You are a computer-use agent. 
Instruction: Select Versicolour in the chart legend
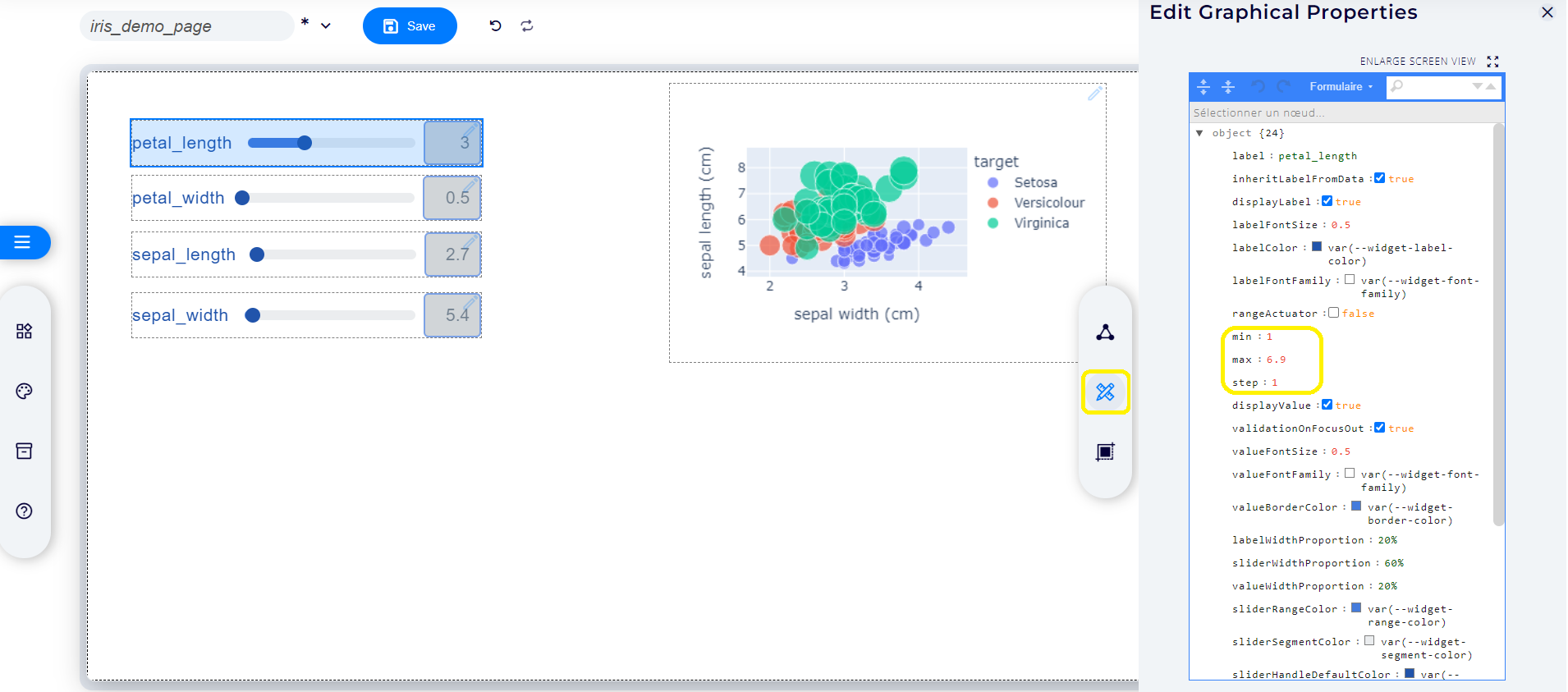[1048, 203]
